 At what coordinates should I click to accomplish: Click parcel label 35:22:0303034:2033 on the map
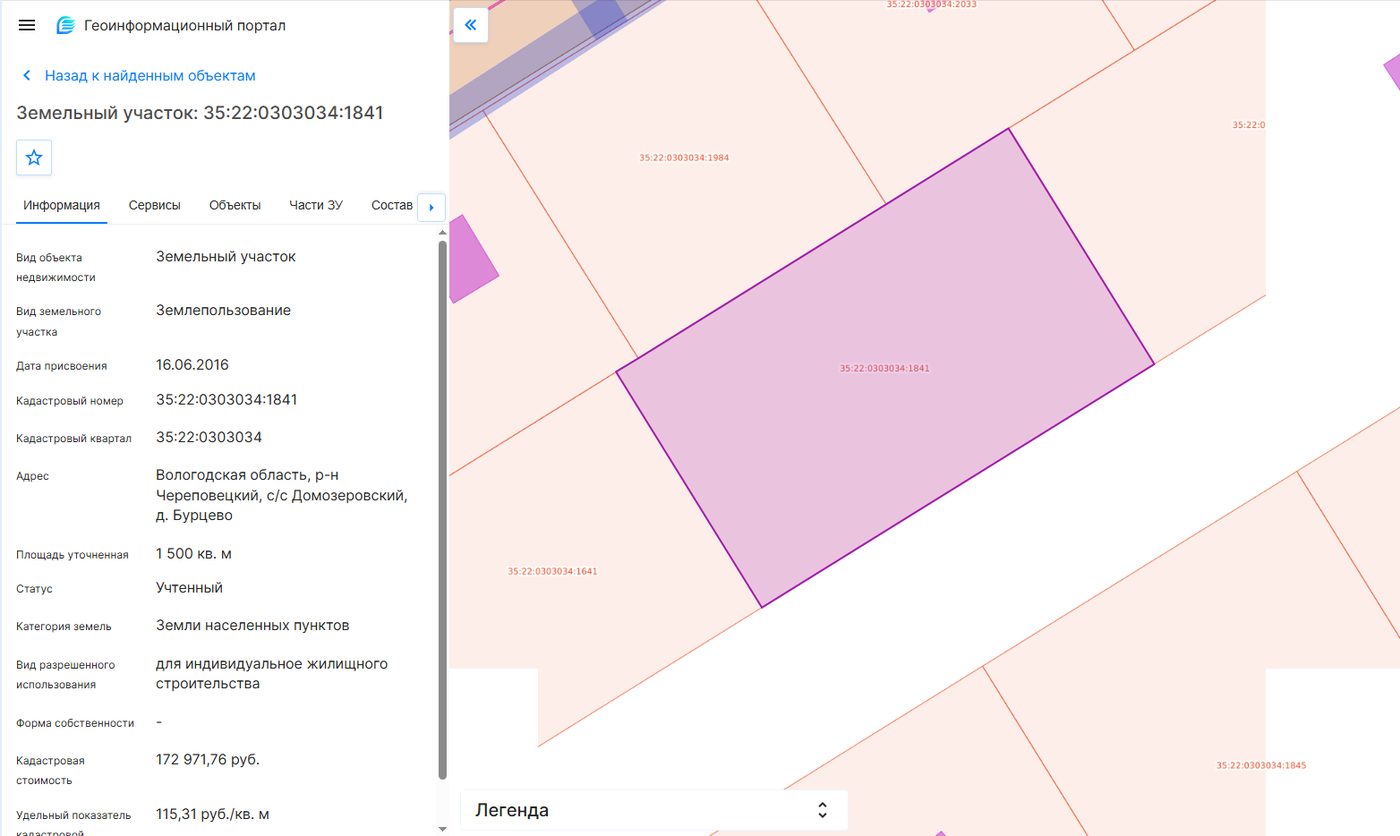pyautogui.click(x=931, y=4)
